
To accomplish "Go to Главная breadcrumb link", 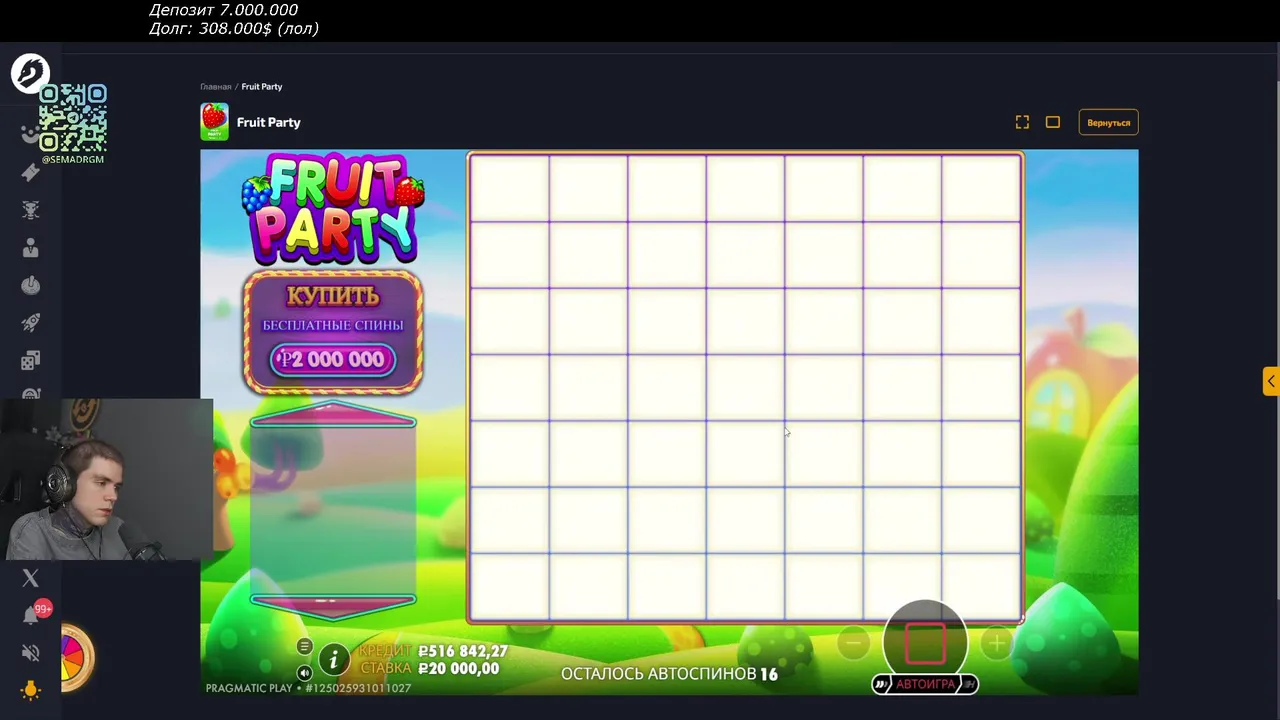I will pos(215,87).
